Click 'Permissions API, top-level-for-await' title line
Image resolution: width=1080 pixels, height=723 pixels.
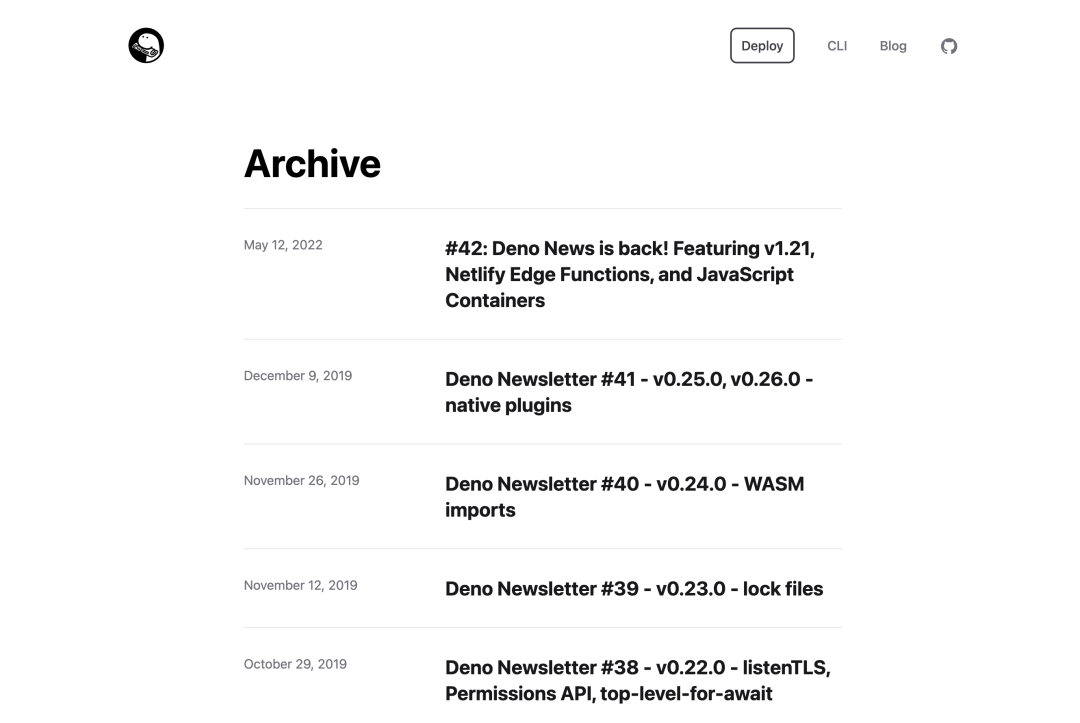click(608, 693)
